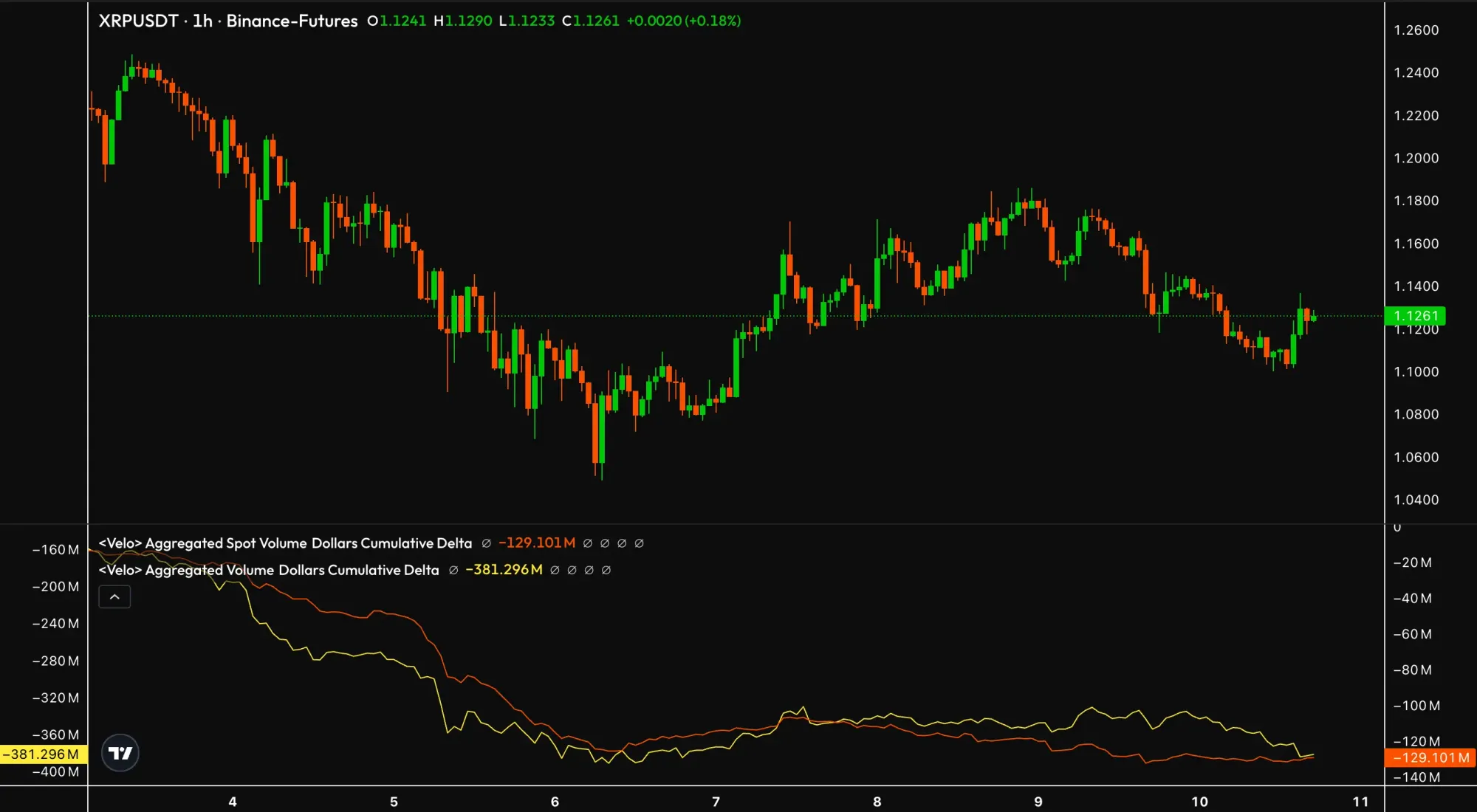This screenshot has height=812, width=1477.
Task: Click the -280M left axis label
Action: tap(55, 661)
